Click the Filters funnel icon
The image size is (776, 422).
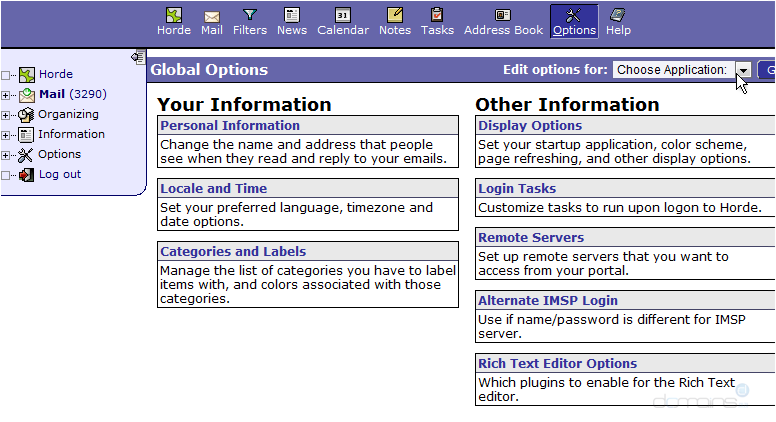250,15
